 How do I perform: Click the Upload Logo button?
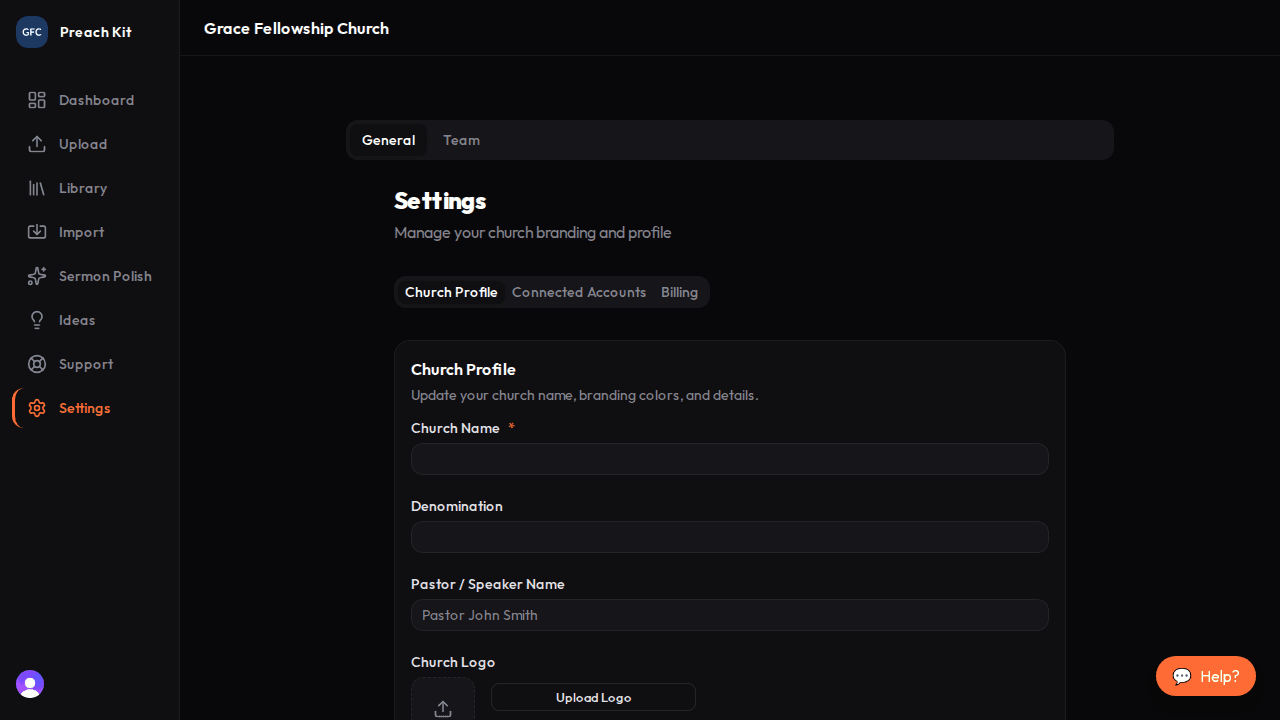[x=593, y=697]
